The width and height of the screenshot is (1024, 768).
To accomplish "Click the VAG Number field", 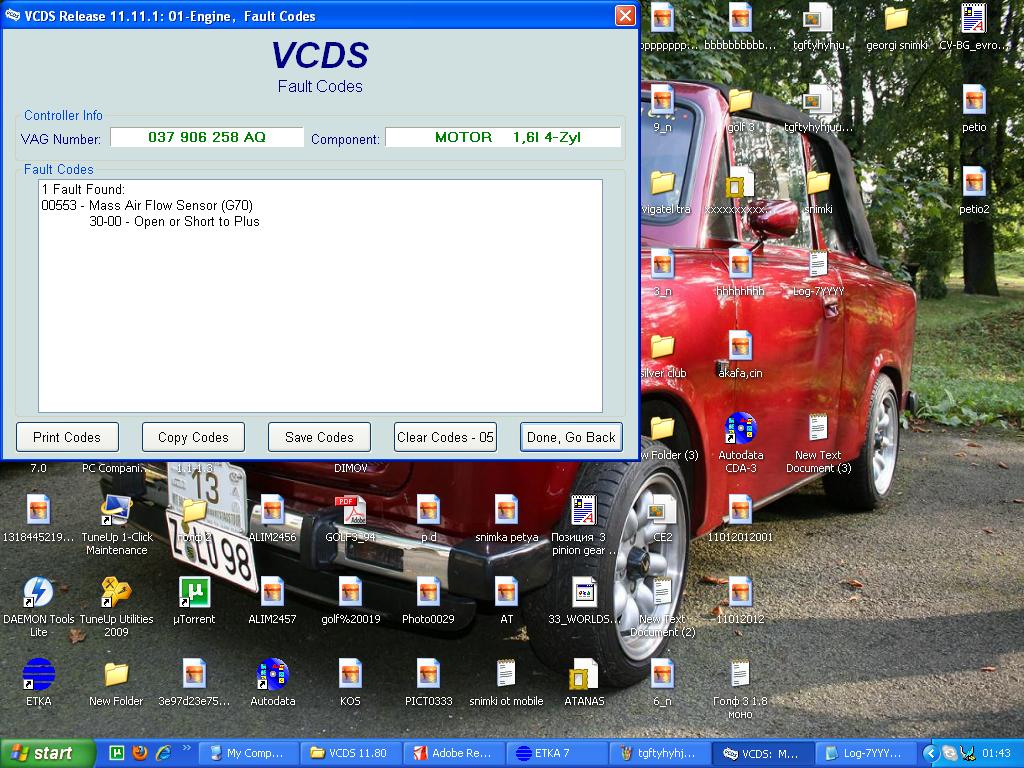I will pos(207,137).
